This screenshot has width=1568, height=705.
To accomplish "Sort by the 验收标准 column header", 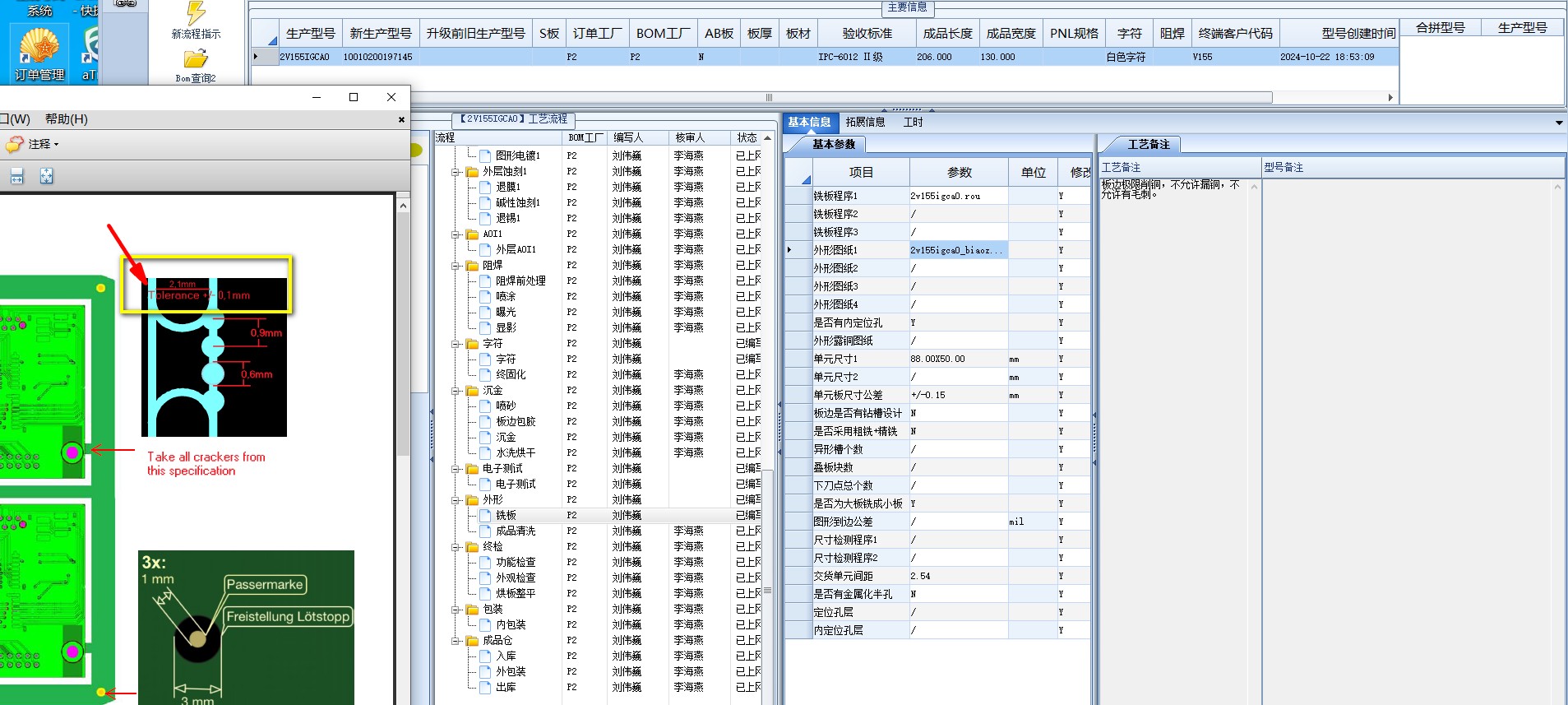I will click(867, 34).
